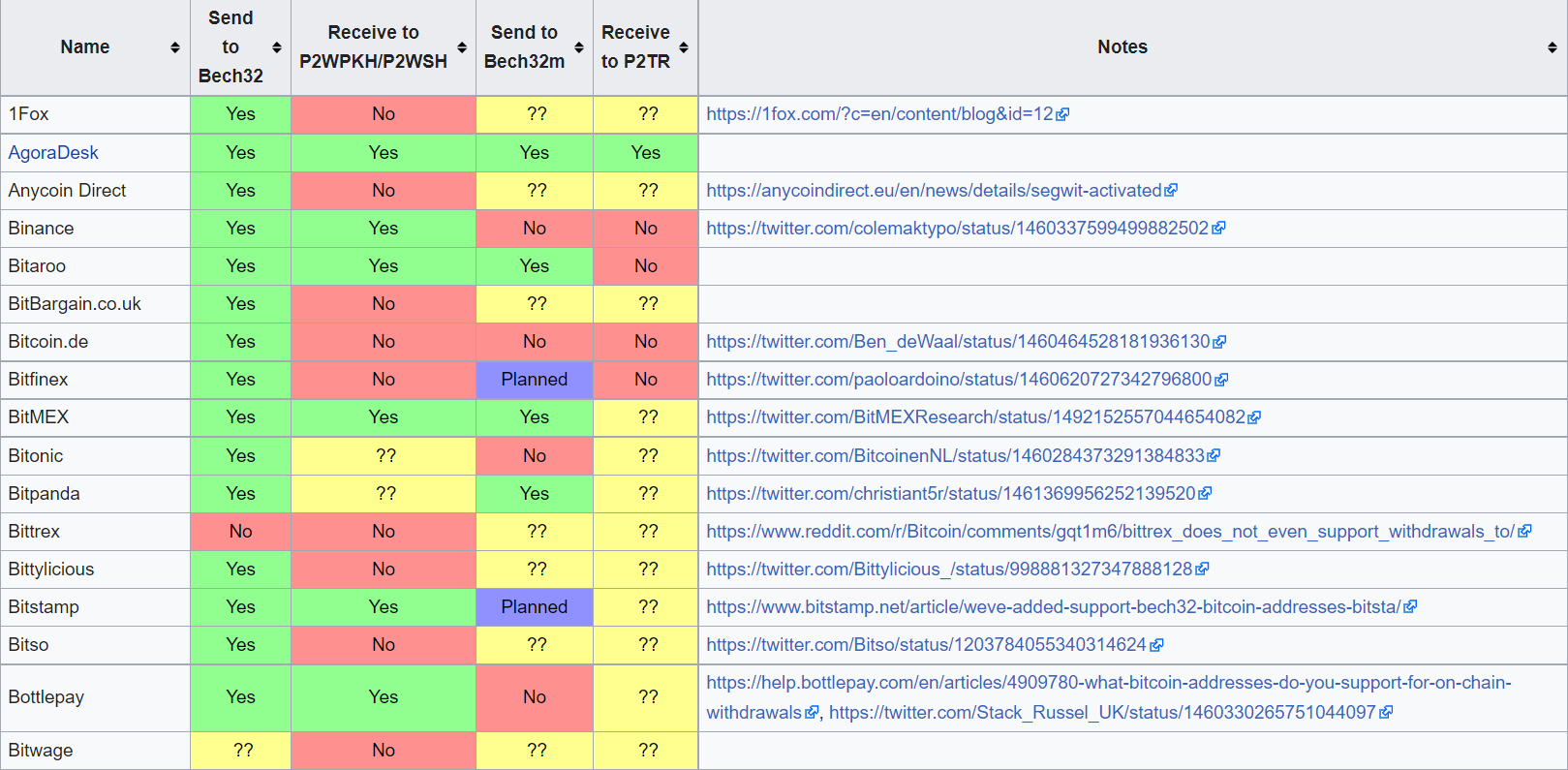1568x770 pixels.
Task: Select the BitMEX name cell
Action: pyautogui.click(x=95, y=417)
